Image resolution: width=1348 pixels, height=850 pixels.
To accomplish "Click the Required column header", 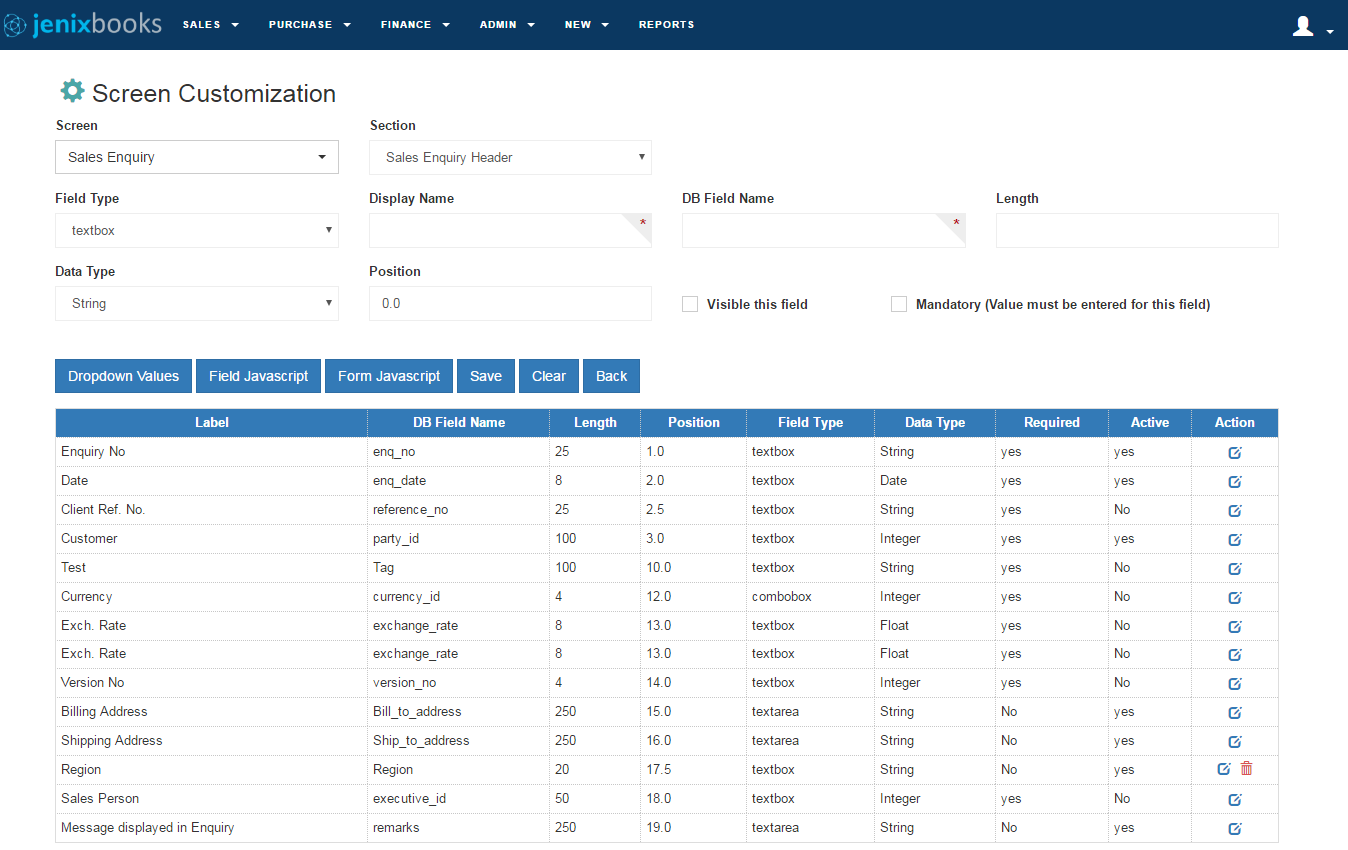I will [x=1052, y=422].
